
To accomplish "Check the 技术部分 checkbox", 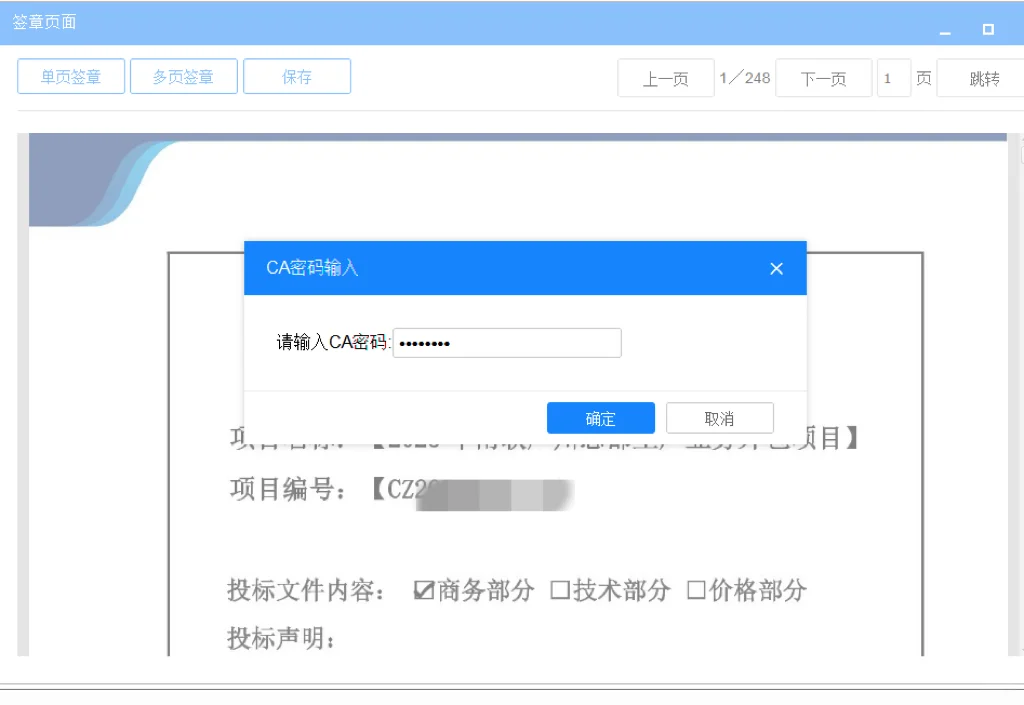I will (559, 590).
